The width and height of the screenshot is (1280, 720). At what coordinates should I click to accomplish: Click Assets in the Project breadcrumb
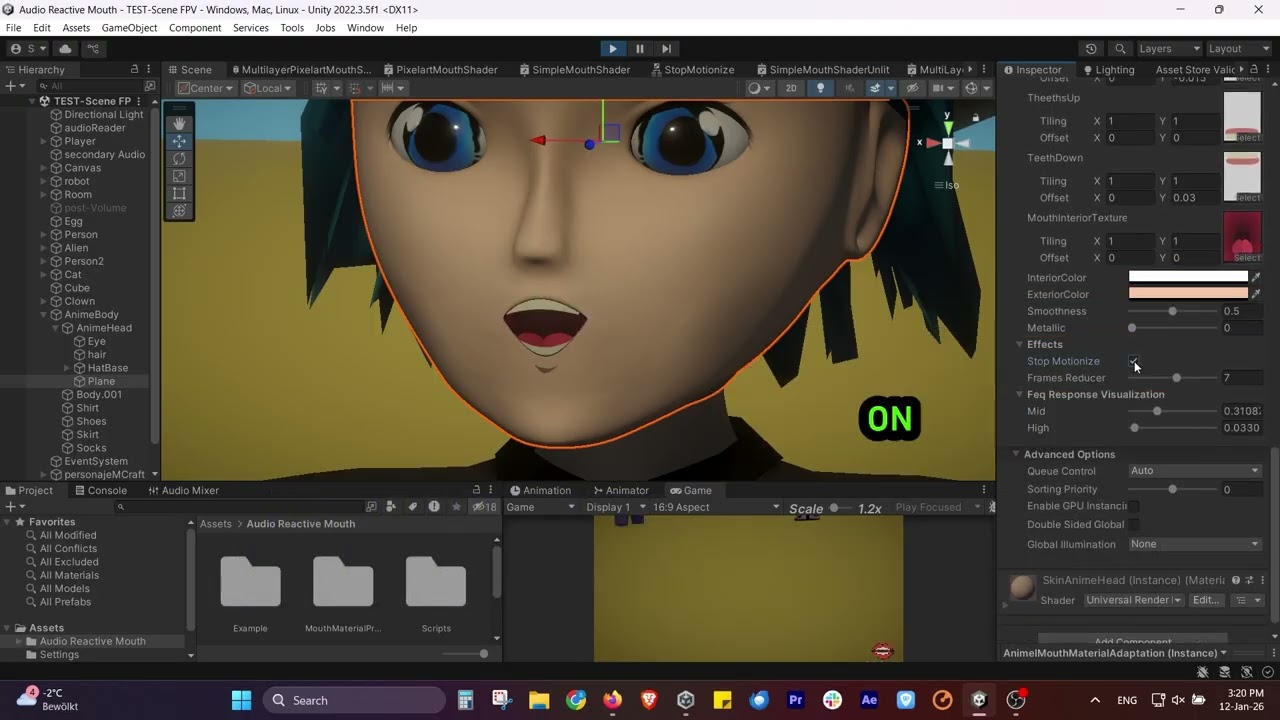[x=215, y=524]
